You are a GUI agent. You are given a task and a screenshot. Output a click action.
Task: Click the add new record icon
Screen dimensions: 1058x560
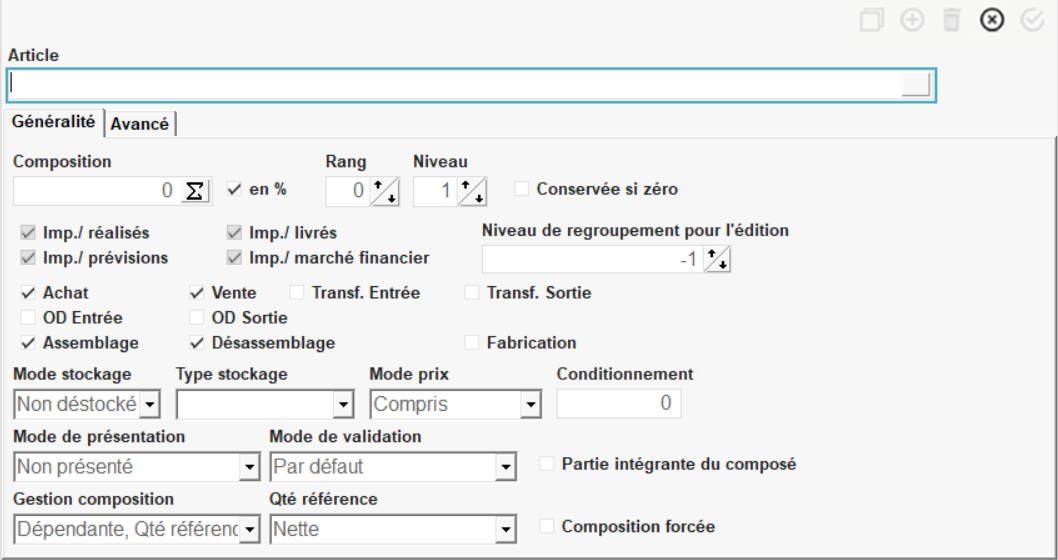(x=912, y=20)
